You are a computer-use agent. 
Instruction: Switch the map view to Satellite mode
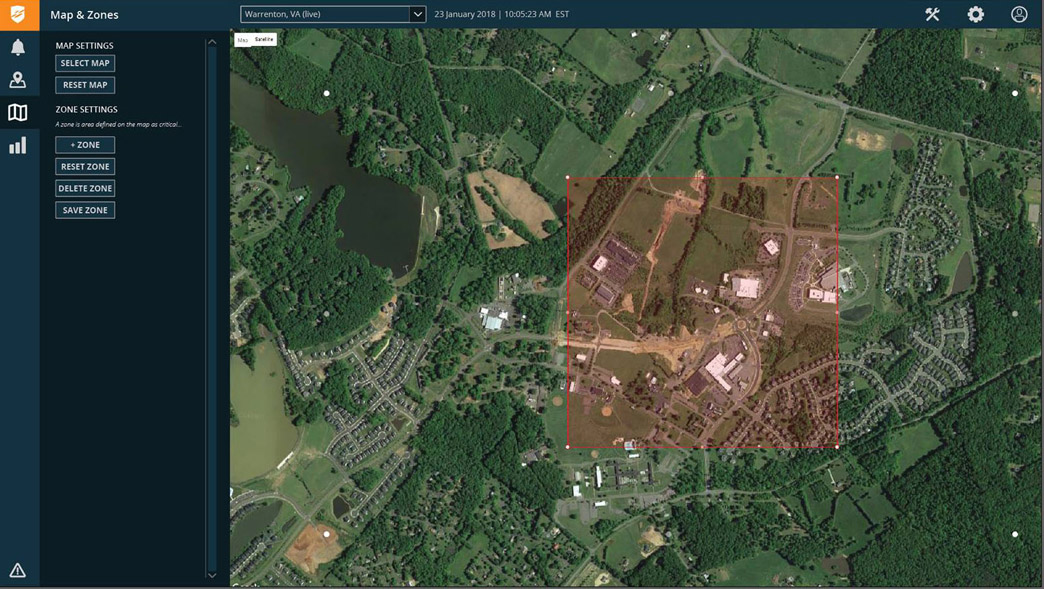click(x=264, y=40)
